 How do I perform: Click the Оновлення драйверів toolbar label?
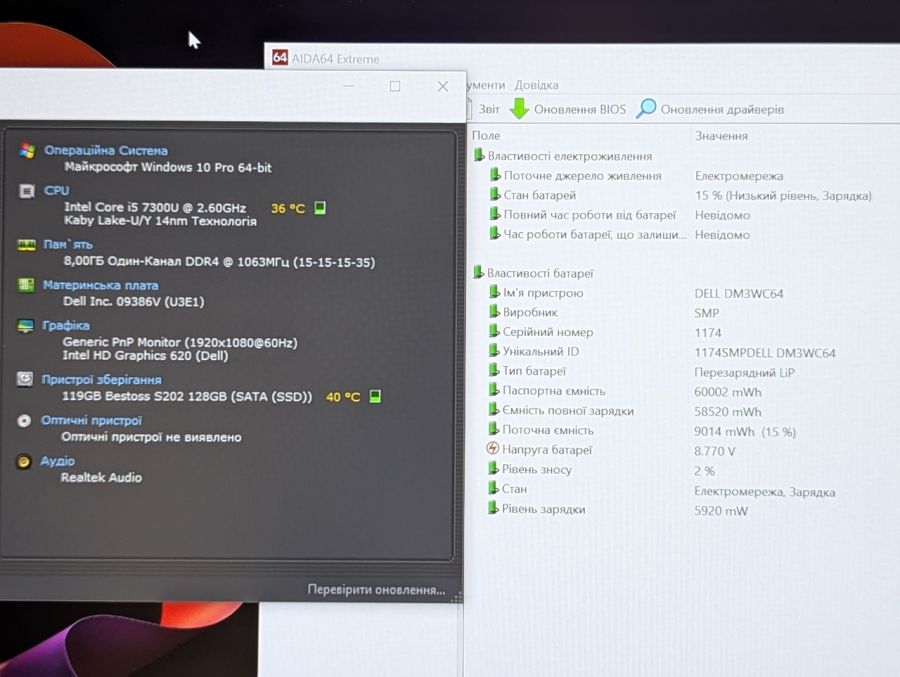pos(722,109)
